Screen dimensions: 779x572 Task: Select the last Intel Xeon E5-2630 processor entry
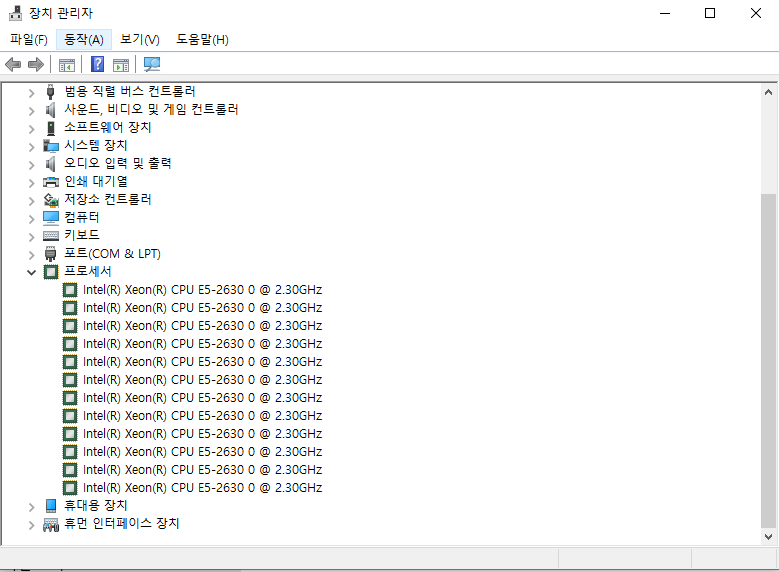coord(203,488)
